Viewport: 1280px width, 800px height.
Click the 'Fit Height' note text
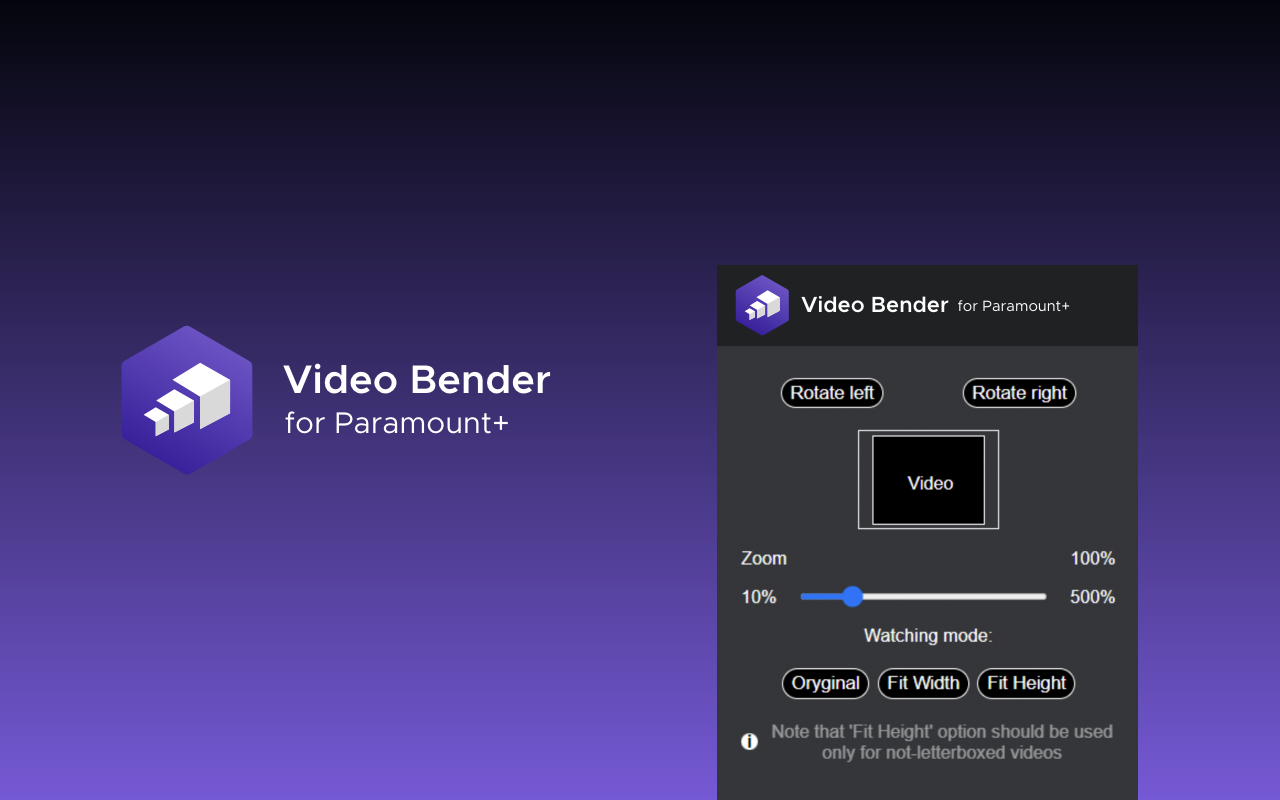point(942,742)
